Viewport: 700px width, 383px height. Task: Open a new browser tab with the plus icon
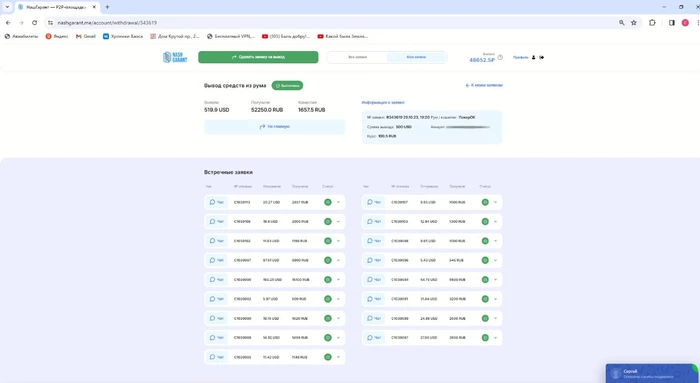pyautogui.click(x=107, y=7)
